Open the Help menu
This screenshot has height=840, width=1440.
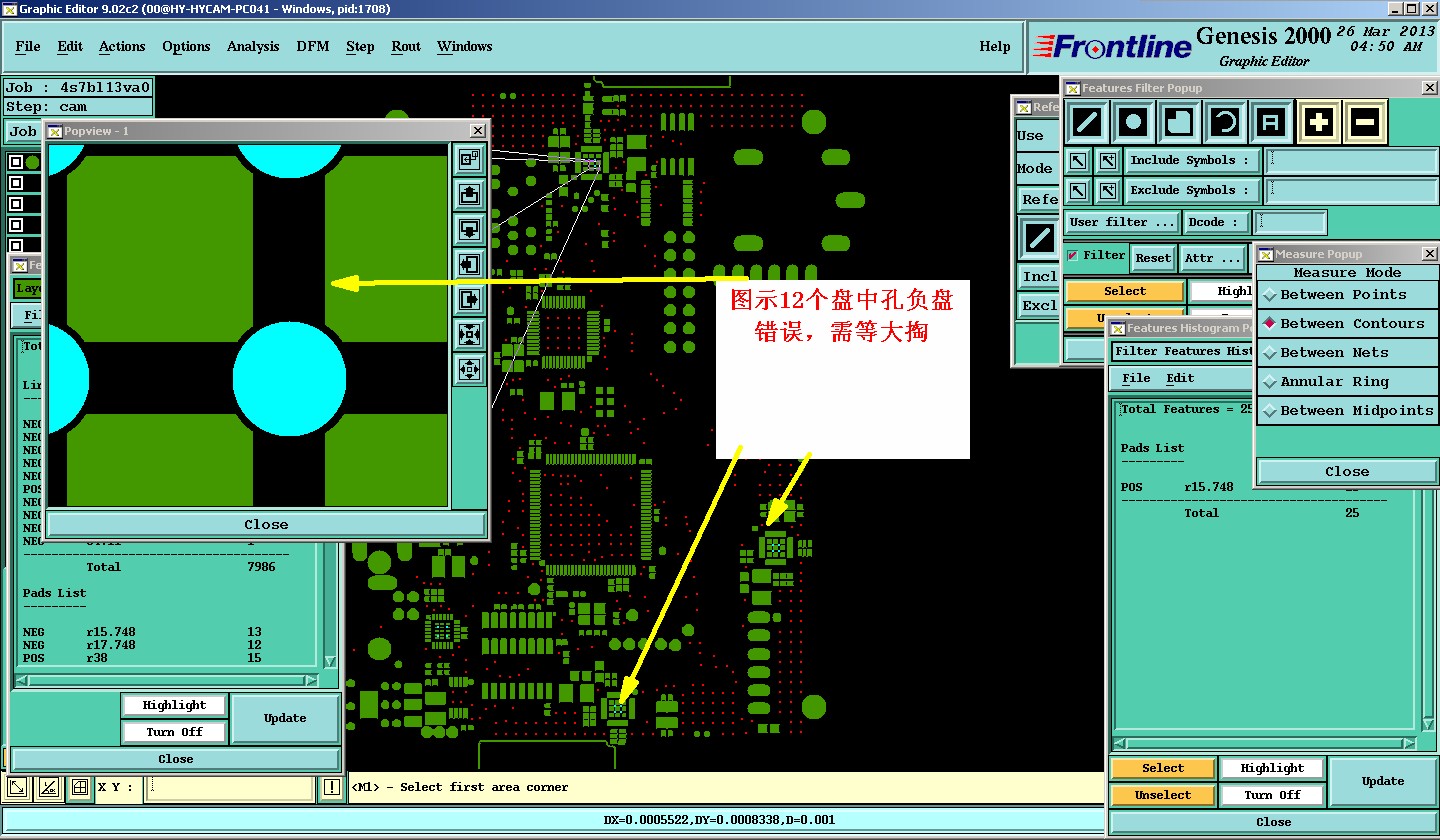[995, 47]
